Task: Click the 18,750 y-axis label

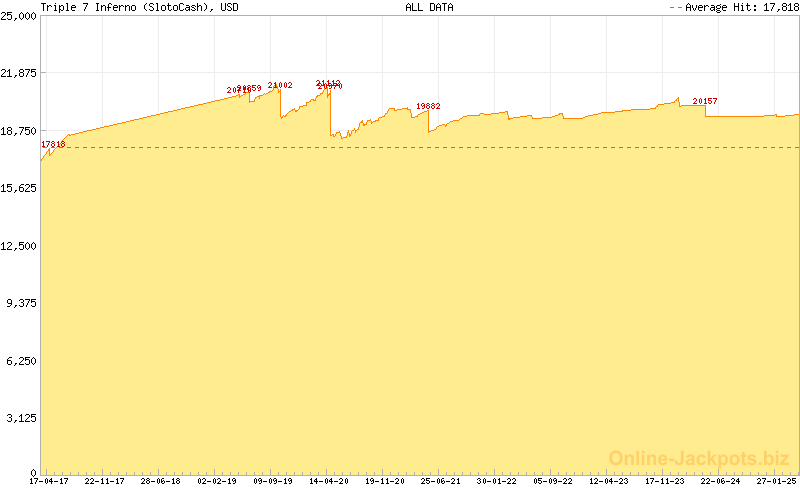Action: point(20,131)
